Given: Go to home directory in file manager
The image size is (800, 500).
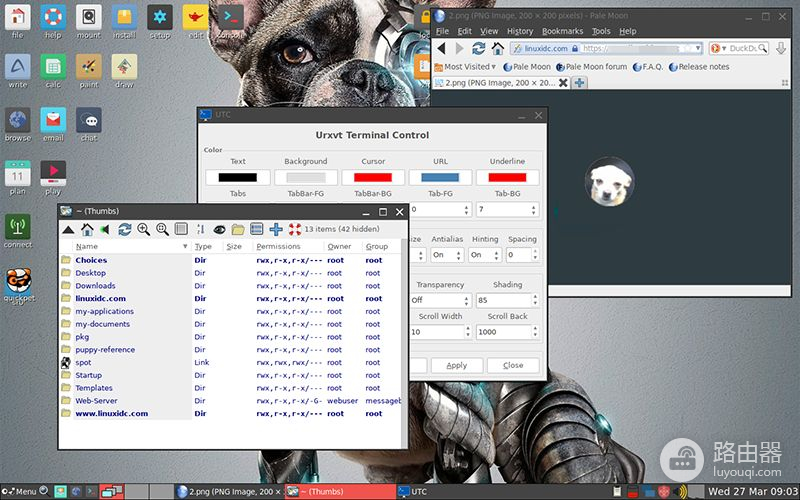Looking at the screenshot, I should click(87, 229).
